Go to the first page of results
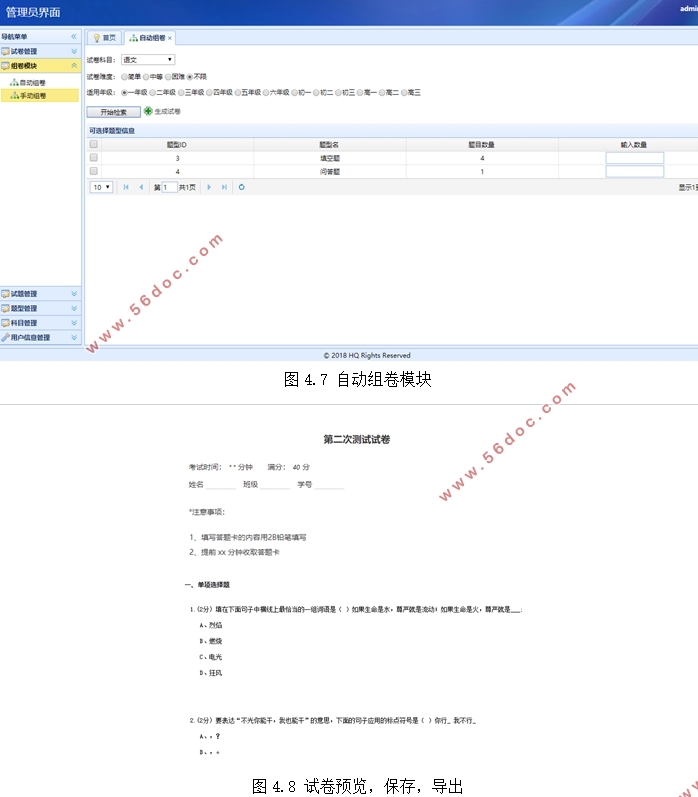Screen dimensions: 698x797 (126, 187)
